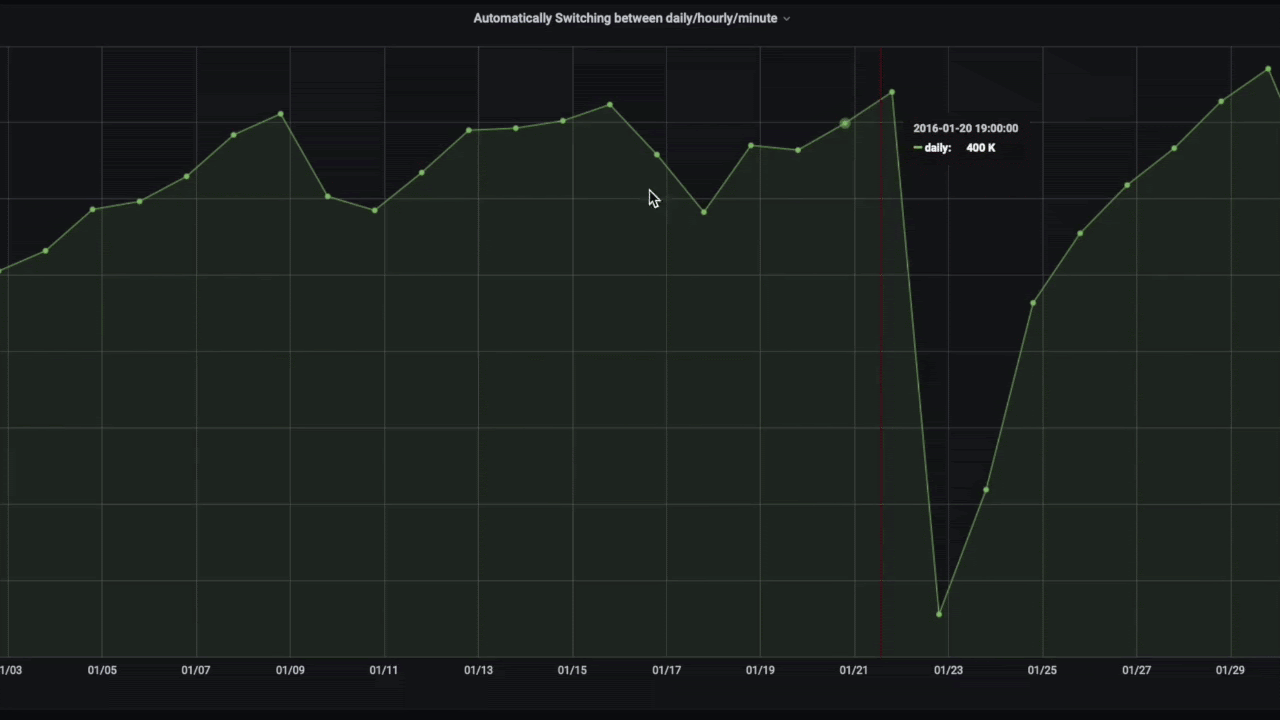Select the 01/29 x-axis date label
The image size is (1280, 720).
(x=1230, y=670)
